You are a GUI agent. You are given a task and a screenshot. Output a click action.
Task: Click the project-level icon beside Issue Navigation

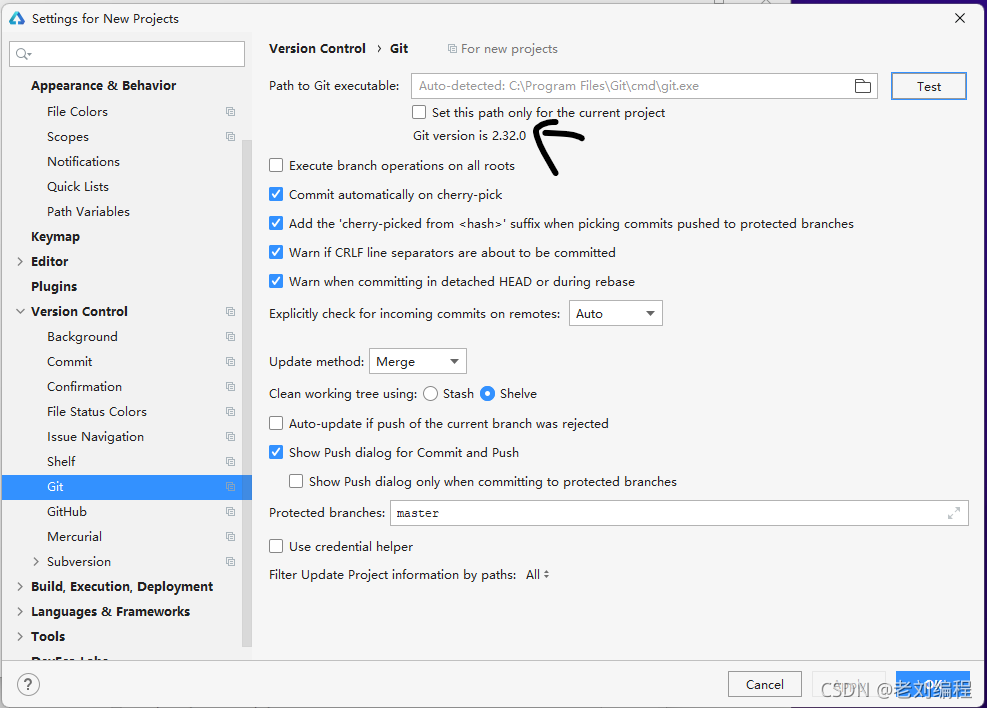230,437
